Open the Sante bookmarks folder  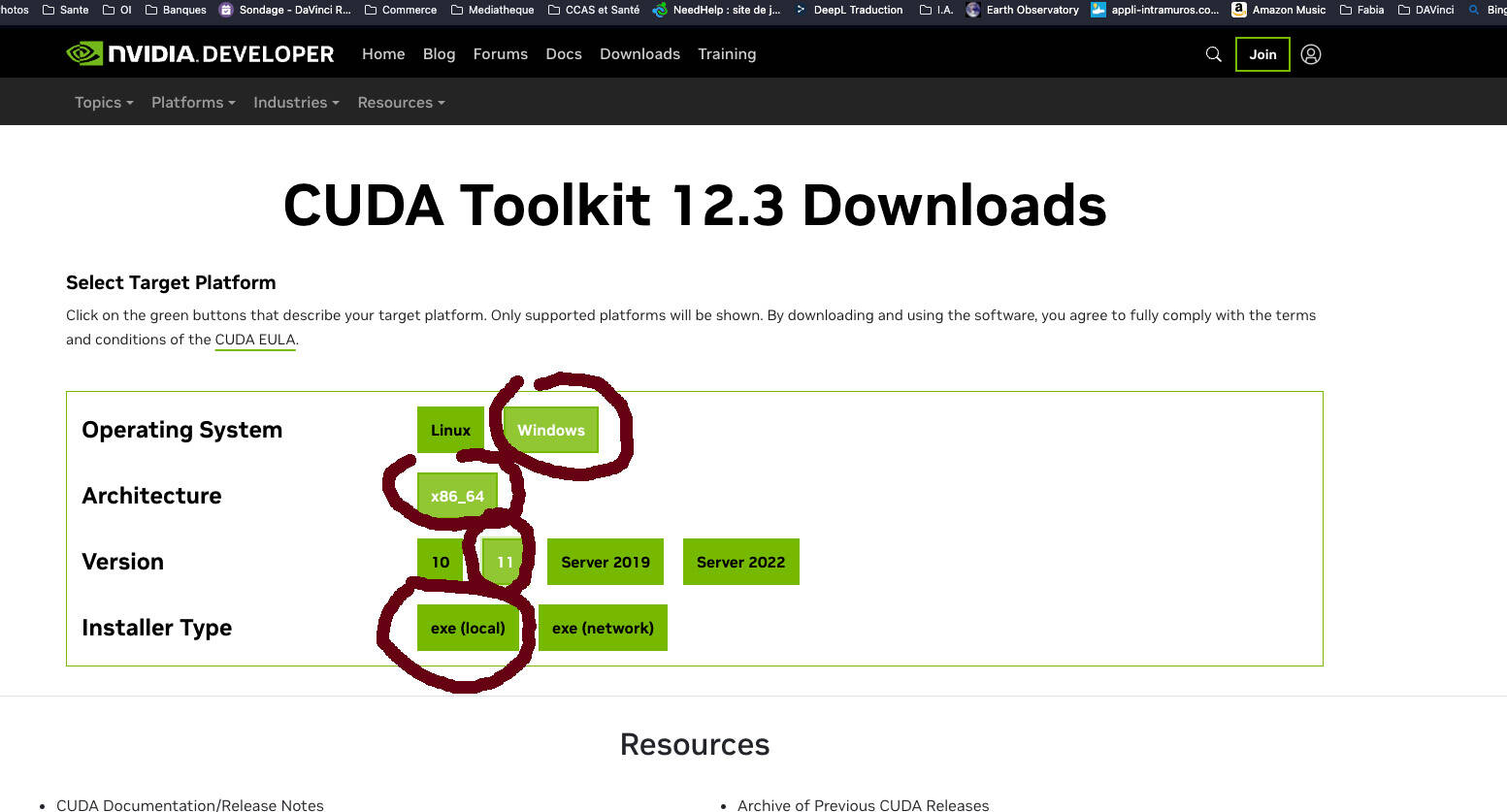[x=65, y=10]
